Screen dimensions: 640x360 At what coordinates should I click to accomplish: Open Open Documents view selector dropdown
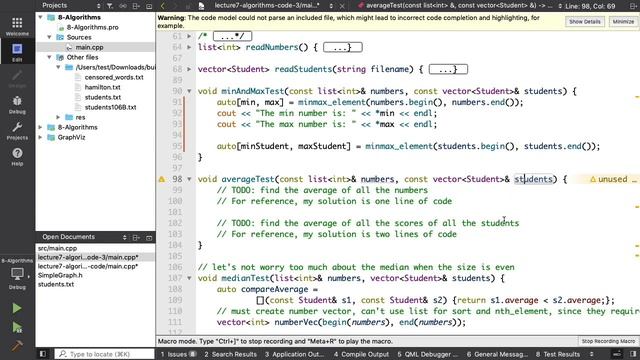click(124, 237)
